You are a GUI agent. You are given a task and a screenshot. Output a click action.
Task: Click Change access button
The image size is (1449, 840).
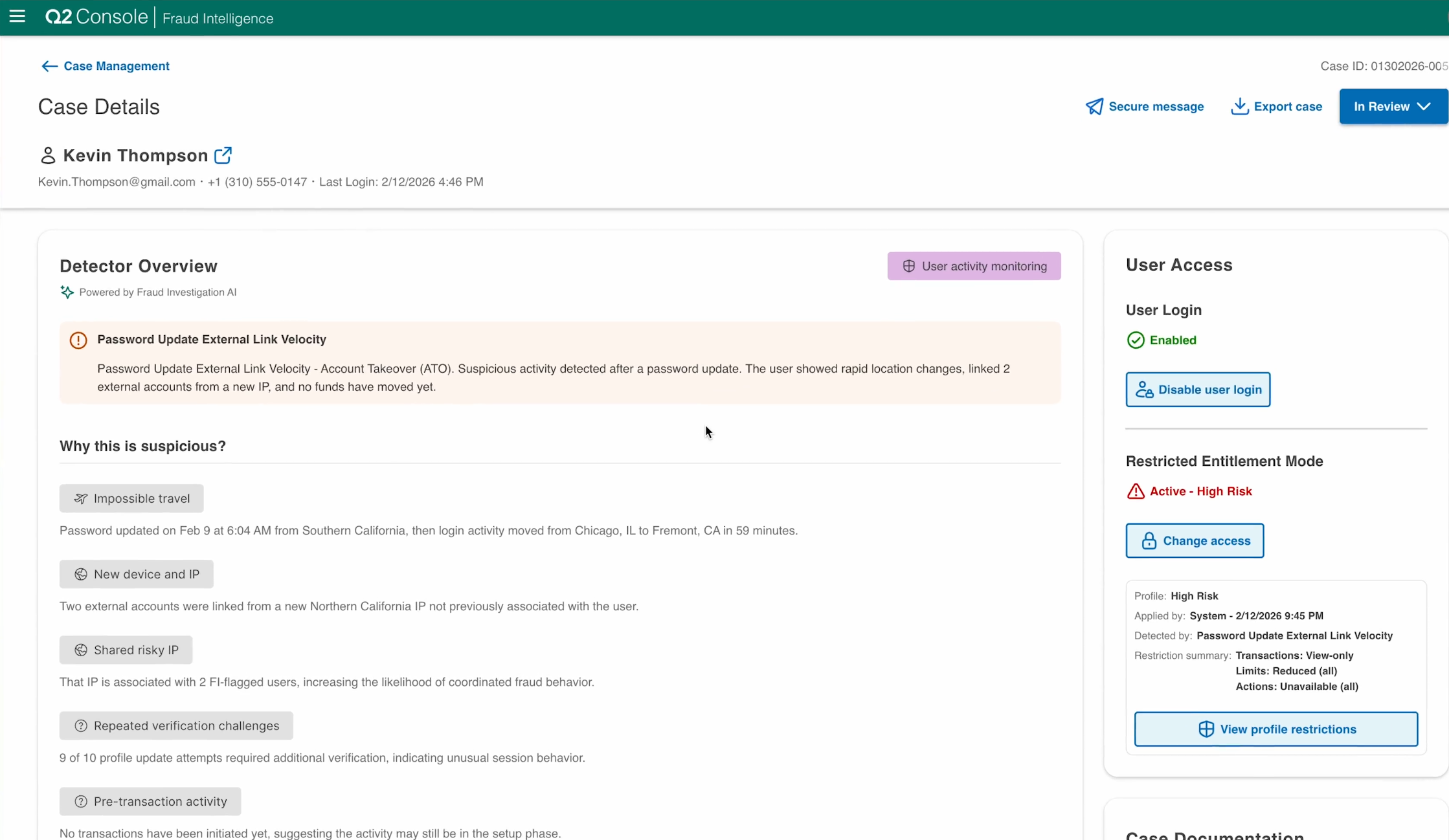tap(1195, 540)
